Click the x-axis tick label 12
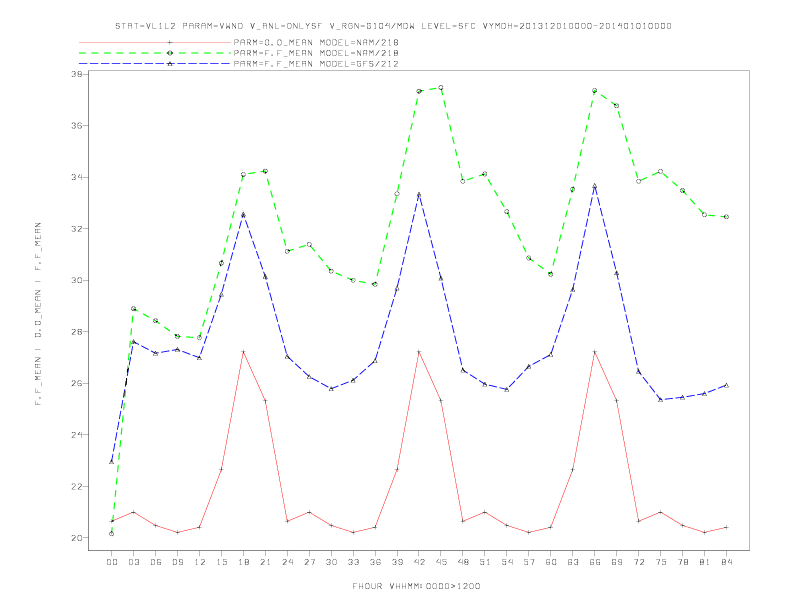This screenshot has width=792, height=612. click(200, 562)
